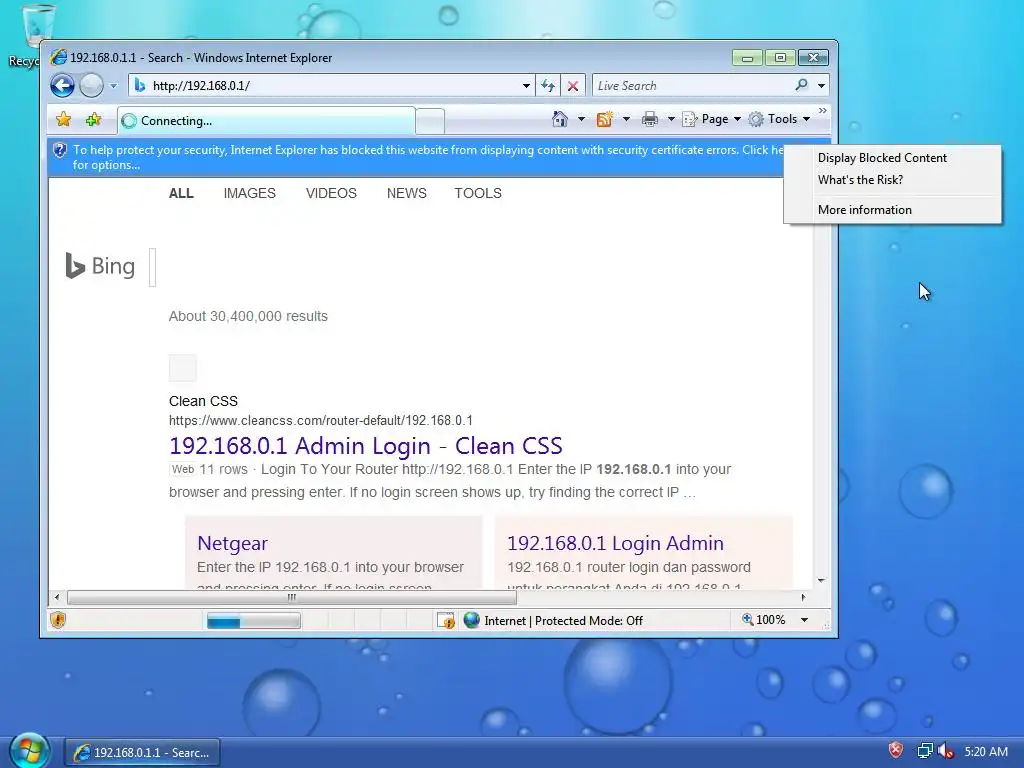Click the page loading progress bar
Image resolution: width=1024 pixels, height=768 pixels.
coord(253,620)
